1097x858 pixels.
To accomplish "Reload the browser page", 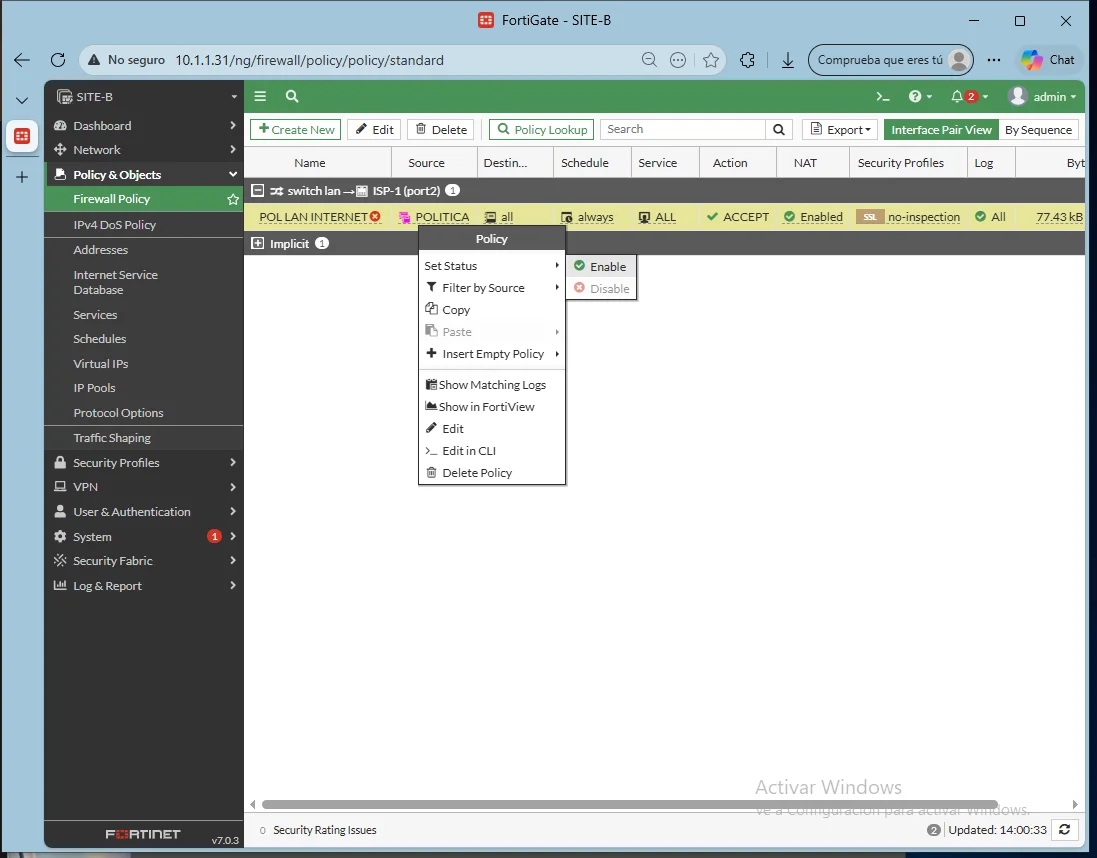I will [x=57, y=60].
